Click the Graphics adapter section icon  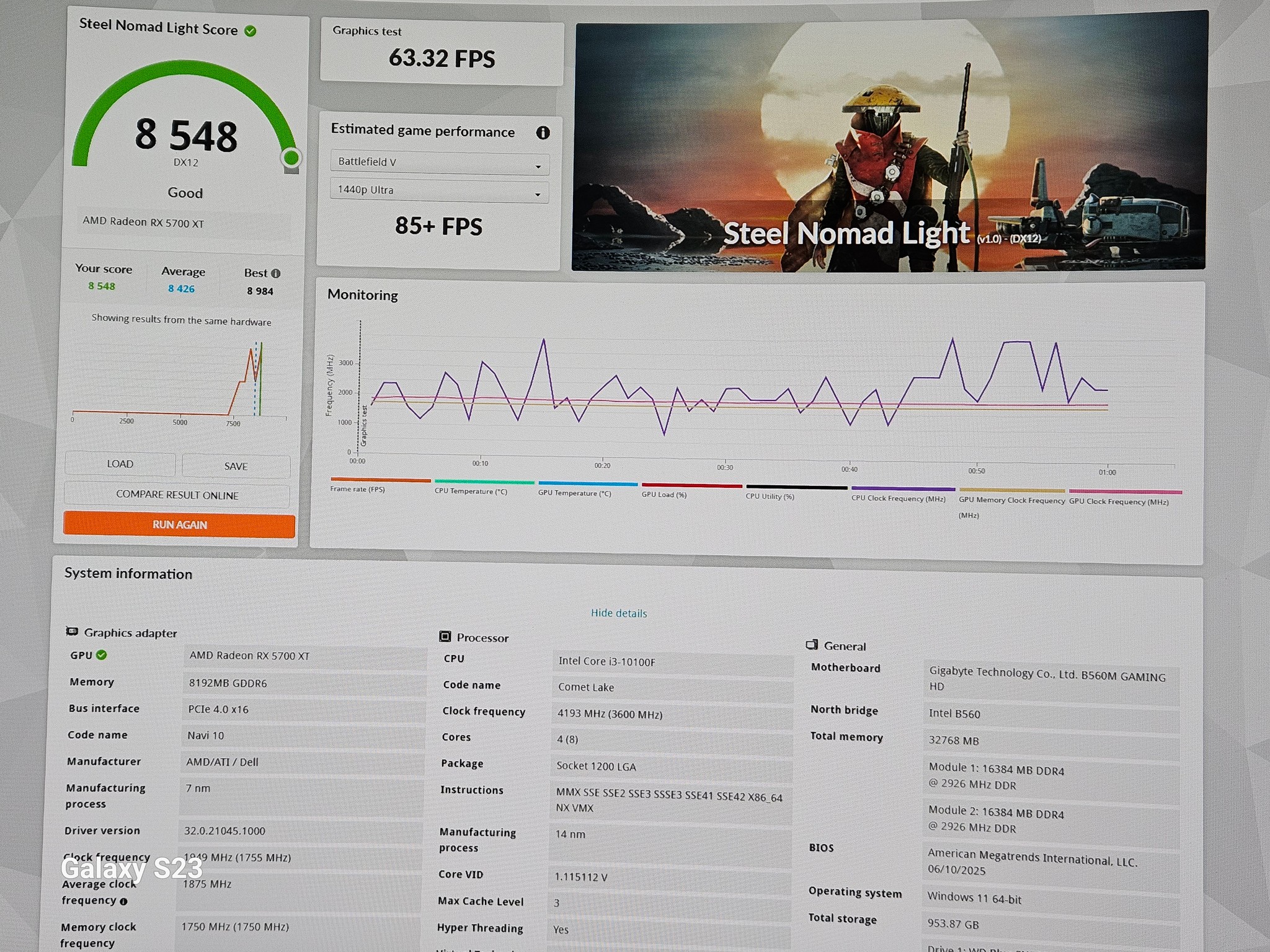click(x=72, y=632)
